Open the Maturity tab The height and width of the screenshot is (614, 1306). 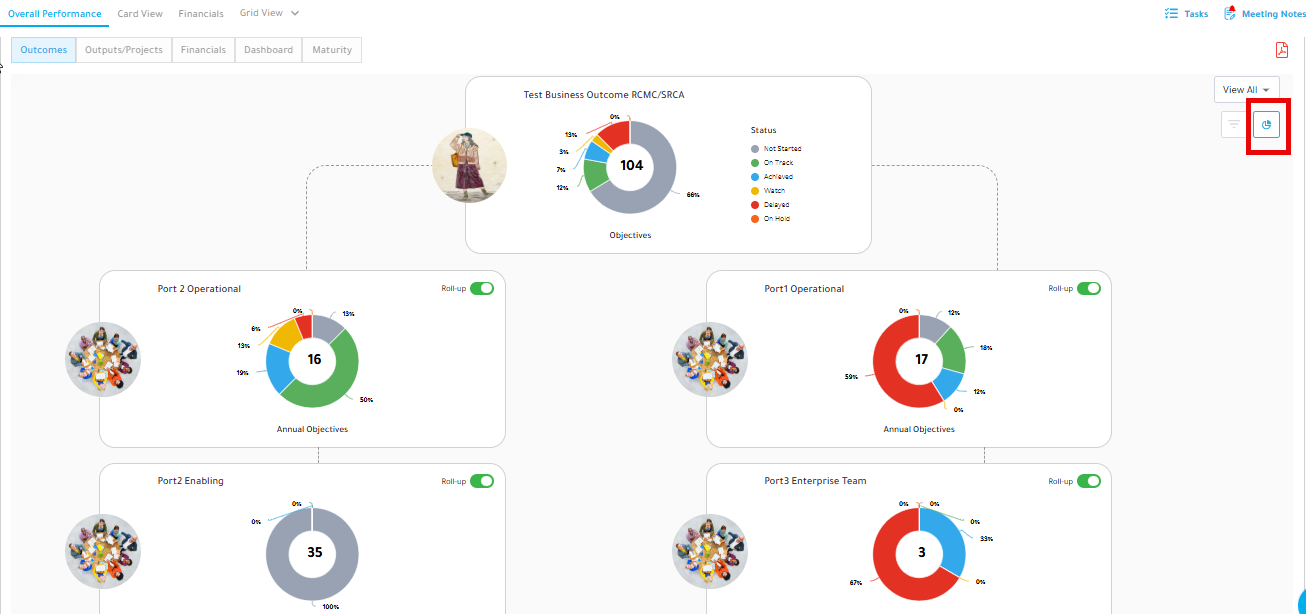[332, 50]
